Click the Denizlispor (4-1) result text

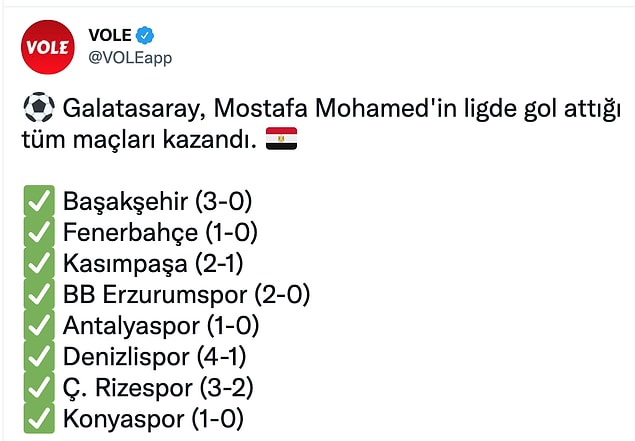154,357
